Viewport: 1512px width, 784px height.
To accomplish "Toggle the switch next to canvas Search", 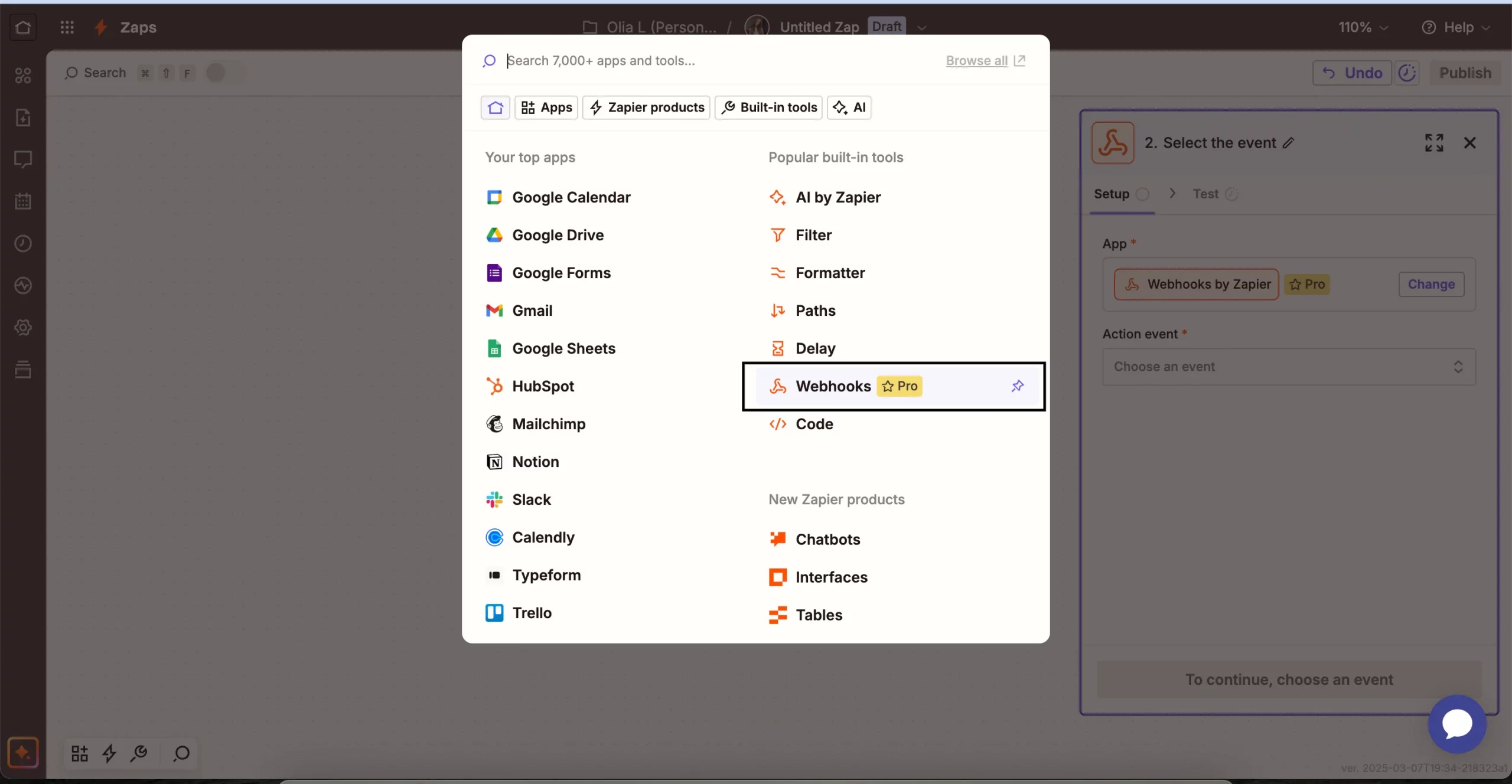I will pos(224,73).
